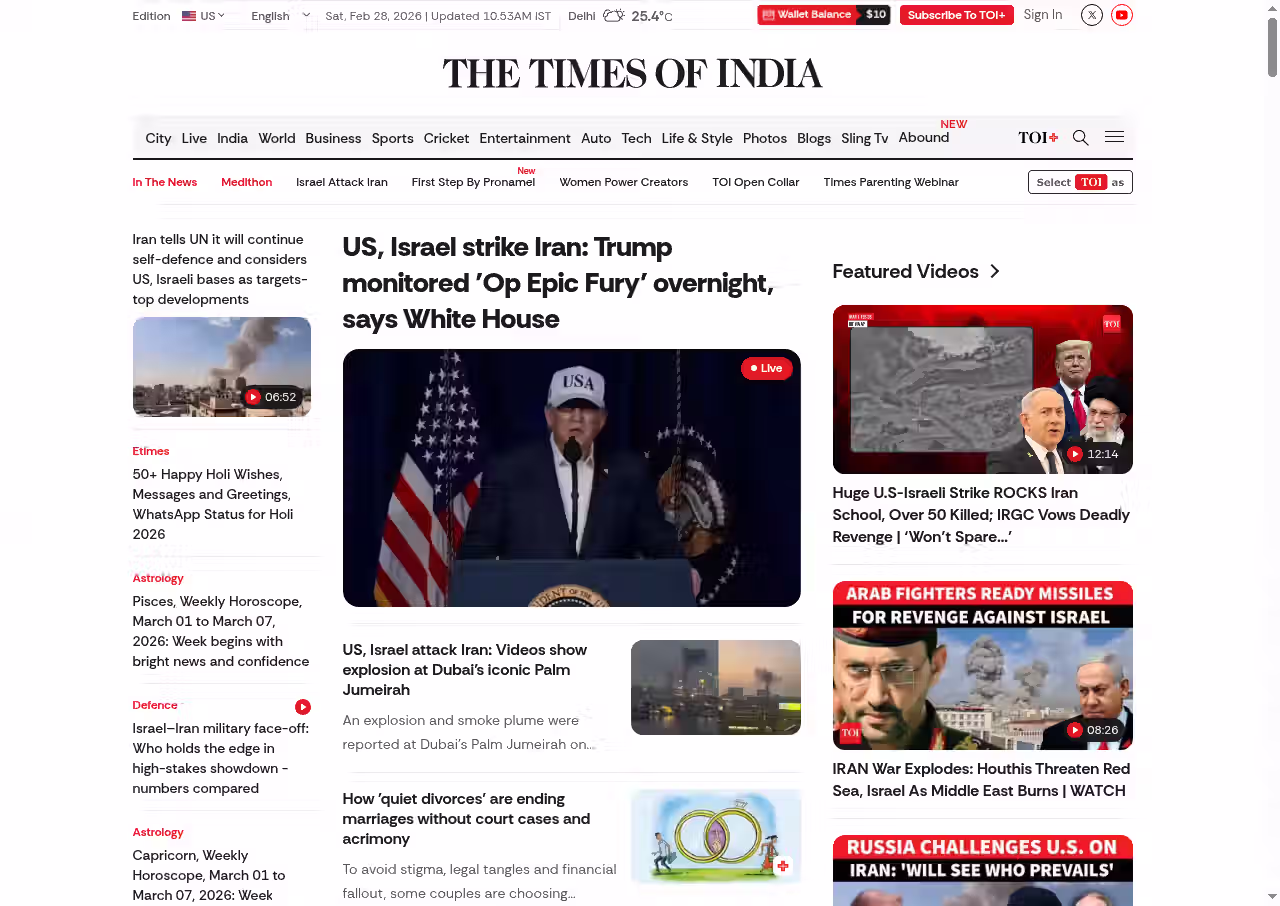
Task: Open the Entertainment menu item
Action: [x=524, y=138]
